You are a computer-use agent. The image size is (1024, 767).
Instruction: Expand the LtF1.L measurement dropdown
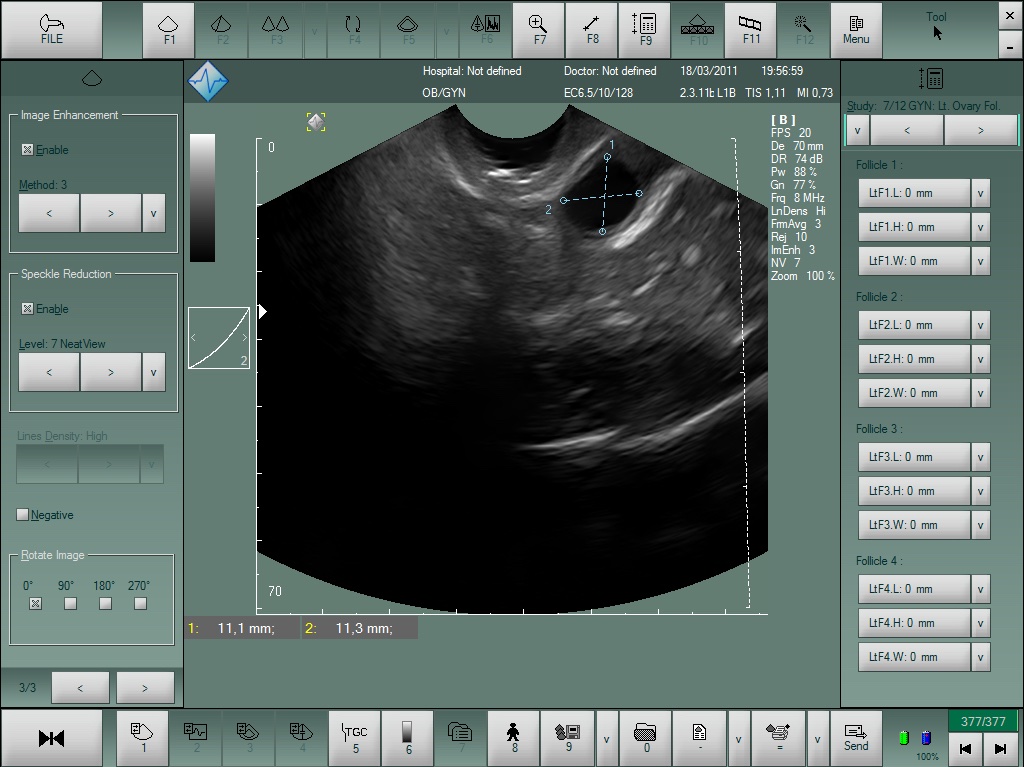(x=980, y=193)
